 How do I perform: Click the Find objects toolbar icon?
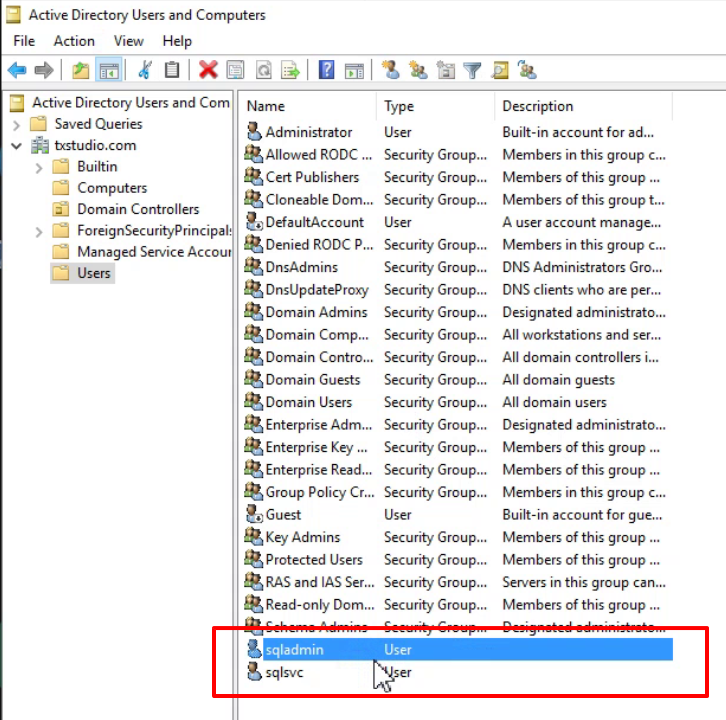click(x=500, y=70)
